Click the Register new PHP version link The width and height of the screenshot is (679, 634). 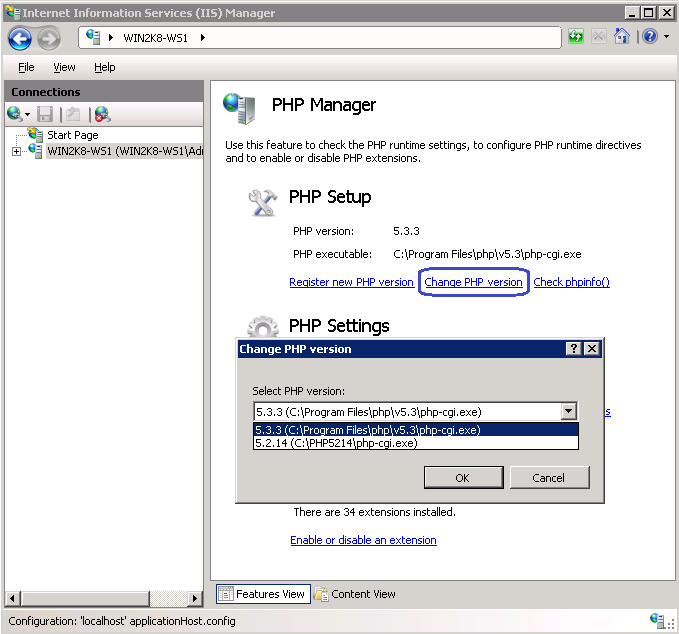(x=351, y=282)
